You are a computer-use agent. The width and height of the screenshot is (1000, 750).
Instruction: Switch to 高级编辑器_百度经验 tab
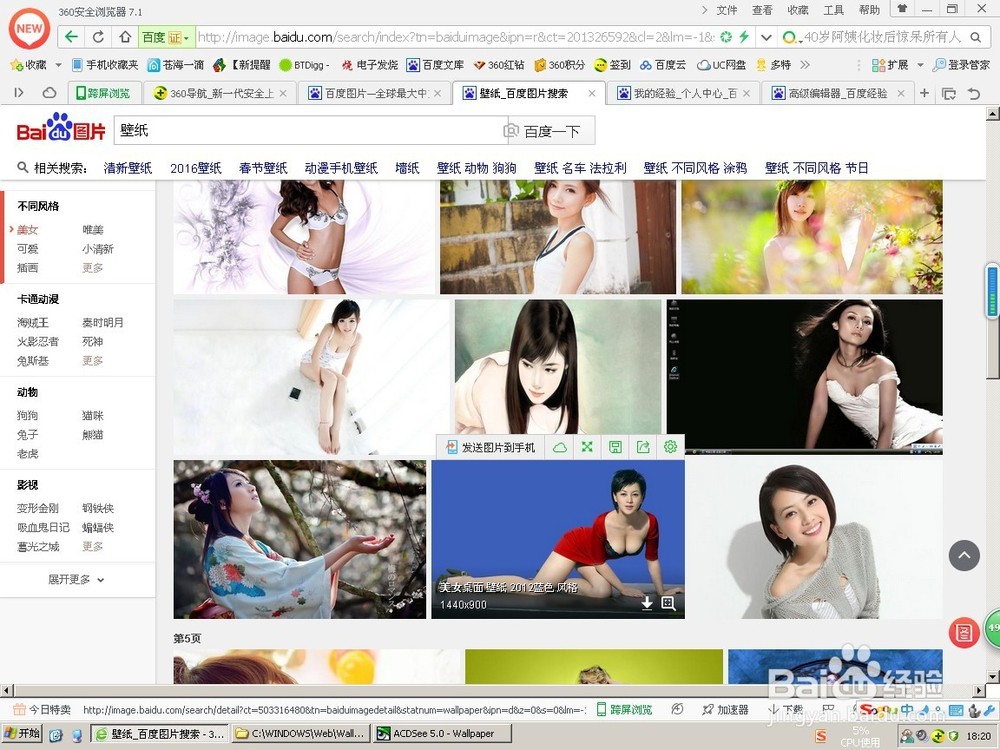(x=837, y=93)
